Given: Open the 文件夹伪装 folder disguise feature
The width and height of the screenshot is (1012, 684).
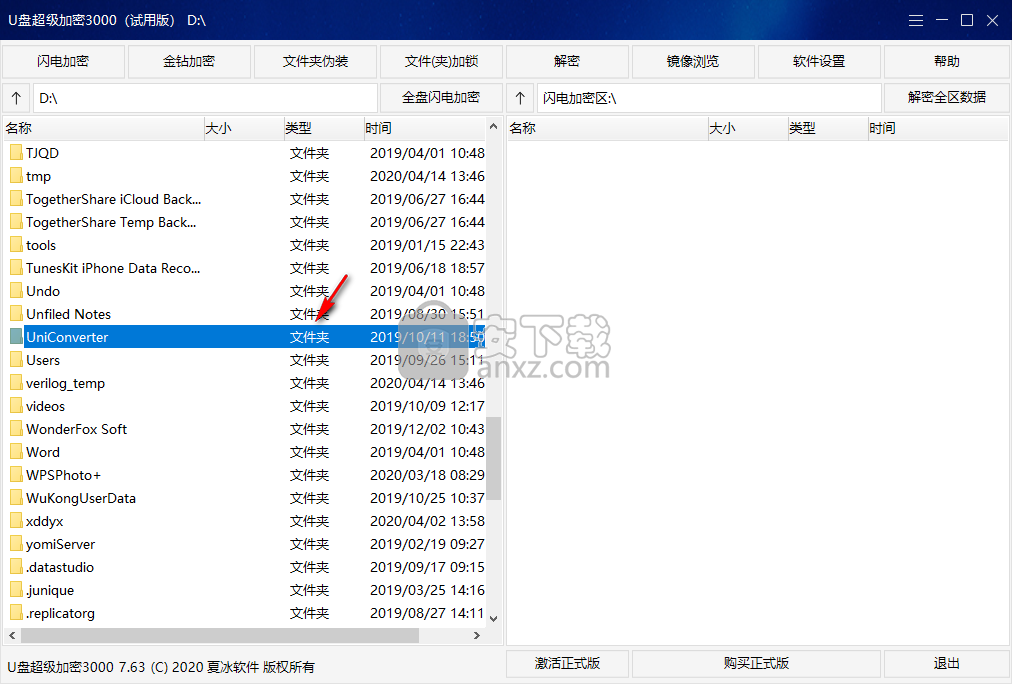Looking at the screenshot, I should [x=314, y=61].
